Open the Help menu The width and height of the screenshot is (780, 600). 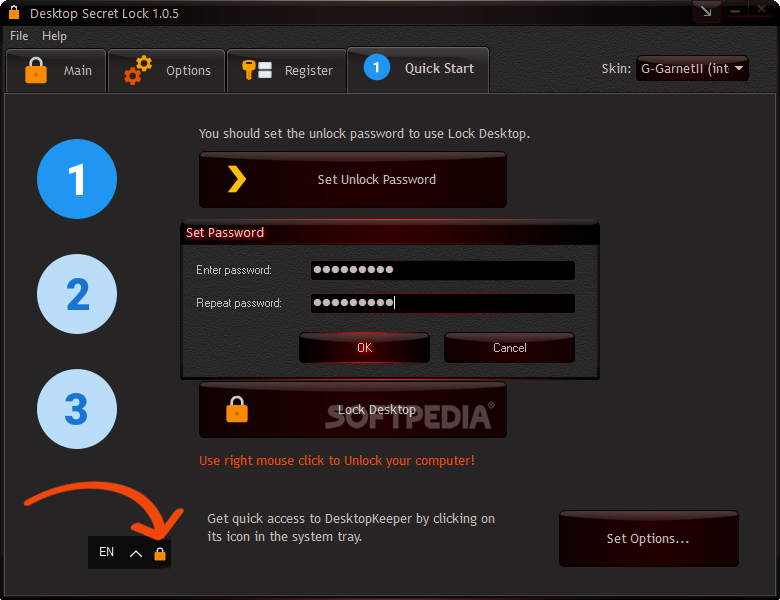coord(54,36)
